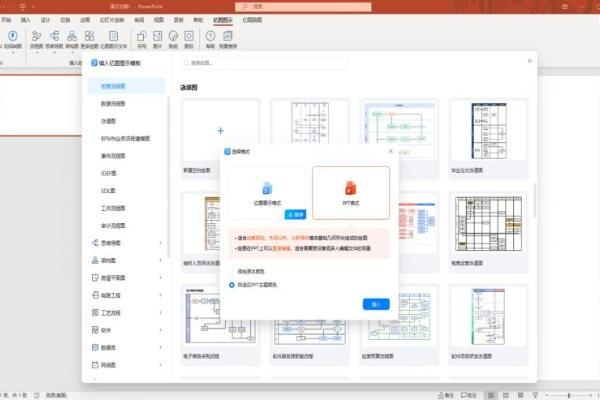This screenshot has height=400, width=600.
Task: Open the 插入 Insert ribbon tab
Action: pos(25,20)
